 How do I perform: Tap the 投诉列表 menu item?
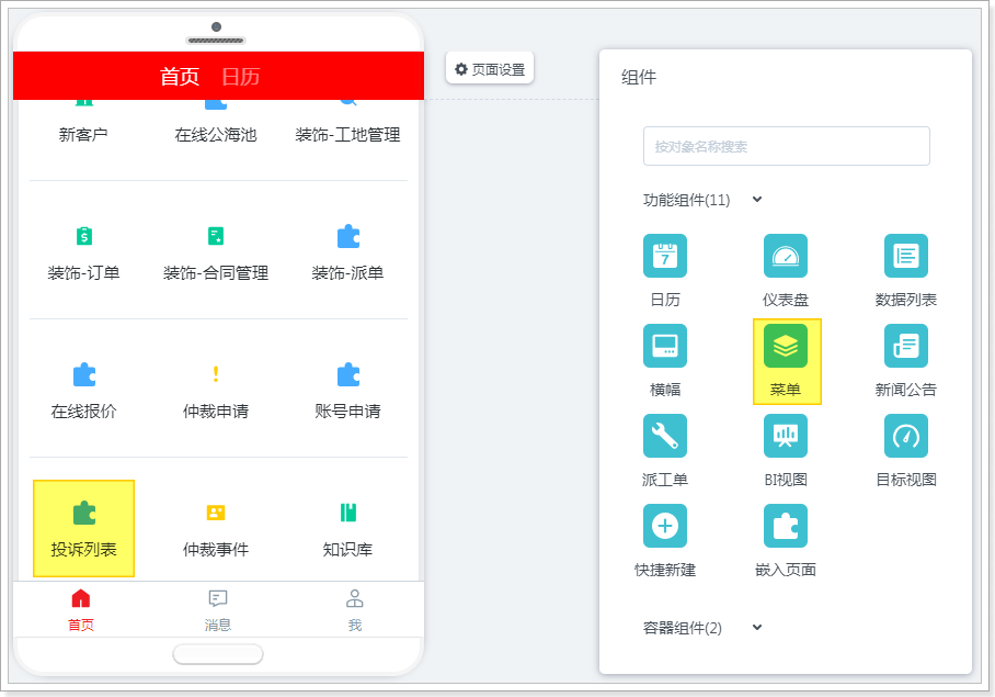click(84, 528)
